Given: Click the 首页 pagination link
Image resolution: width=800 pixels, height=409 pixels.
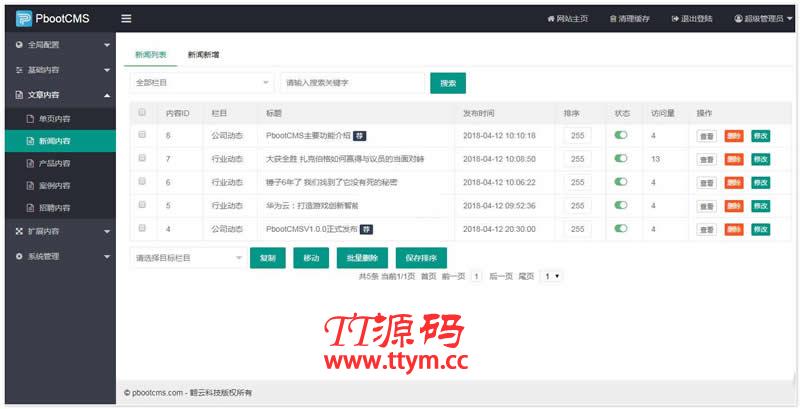Looking at the screenshot, I should point(429,276).
